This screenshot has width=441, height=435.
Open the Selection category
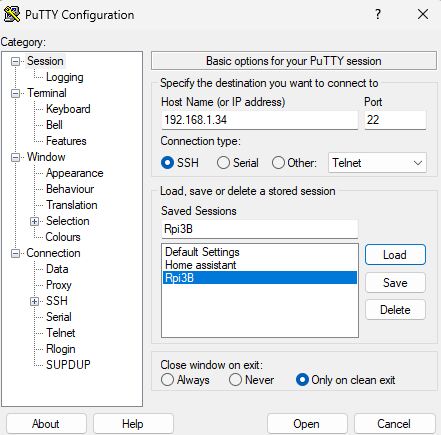point(68,221)
